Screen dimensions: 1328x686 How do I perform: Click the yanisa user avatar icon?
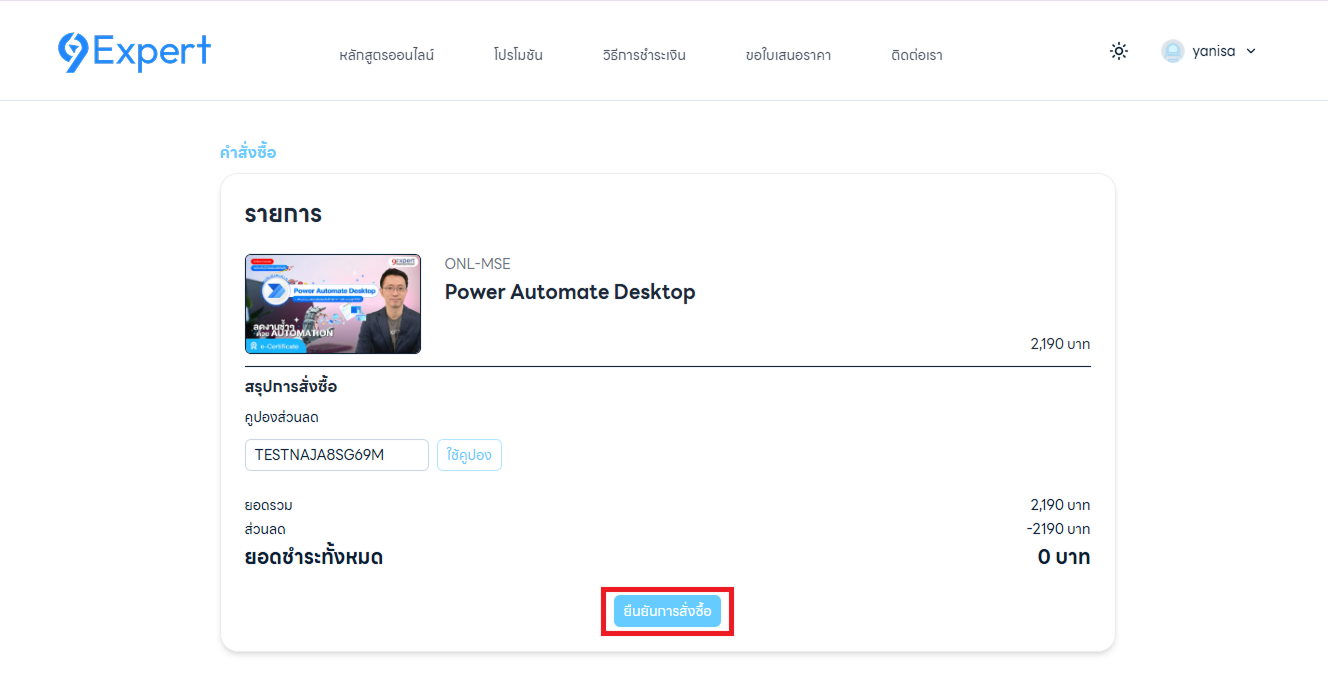pyautogui.click(x=1173, y=51)
